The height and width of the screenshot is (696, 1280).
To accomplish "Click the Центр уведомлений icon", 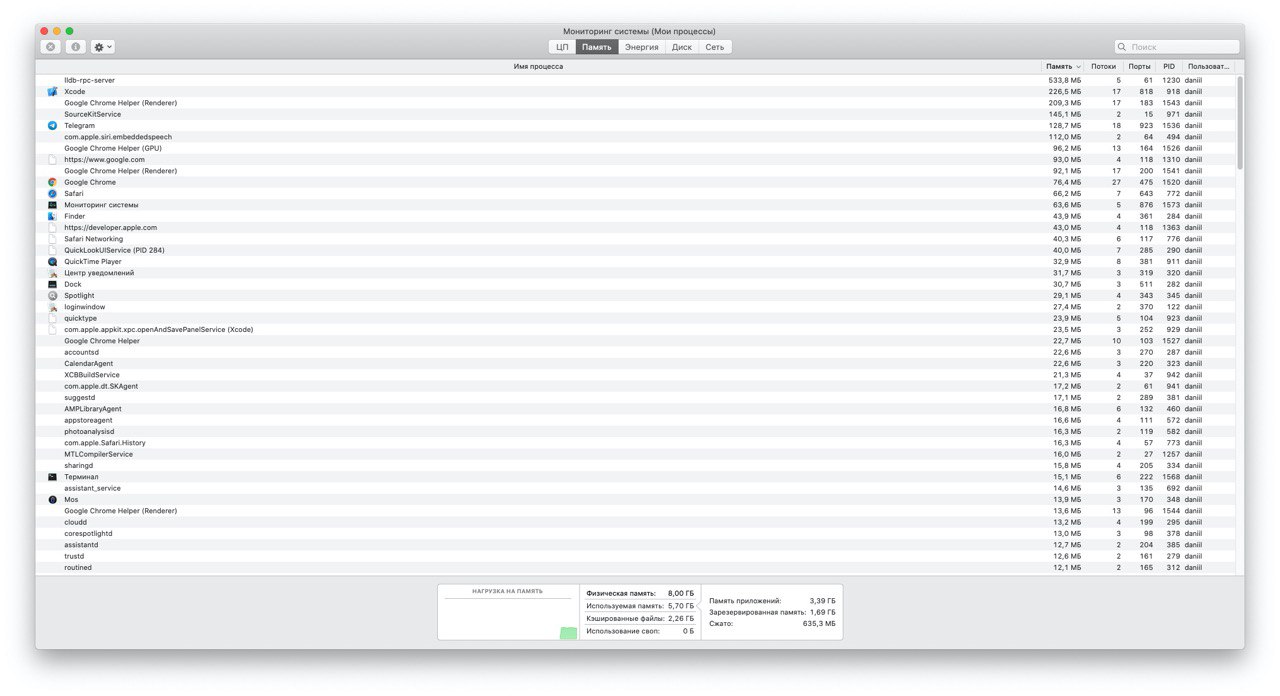I will click(x=53, y=273).
